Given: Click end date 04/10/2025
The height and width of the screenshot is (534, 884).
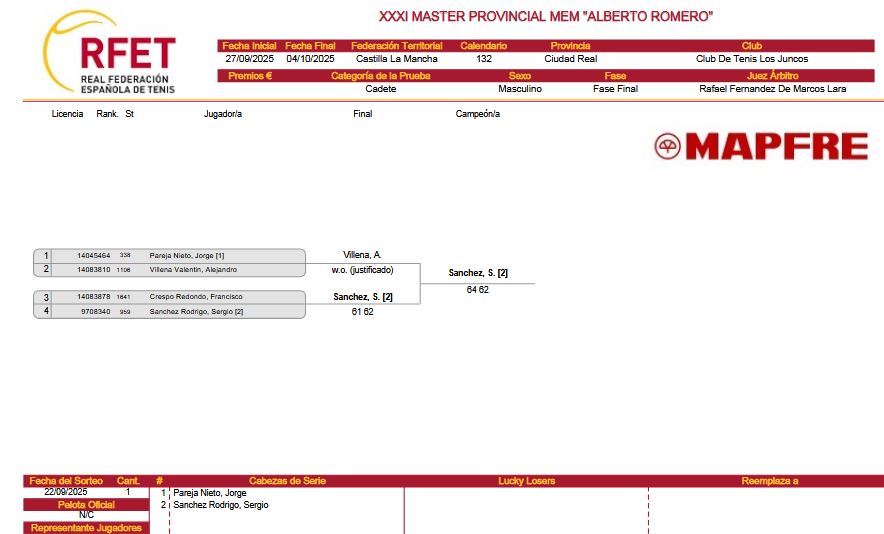Looking at the screenshot, I should [x=310, y=59].
